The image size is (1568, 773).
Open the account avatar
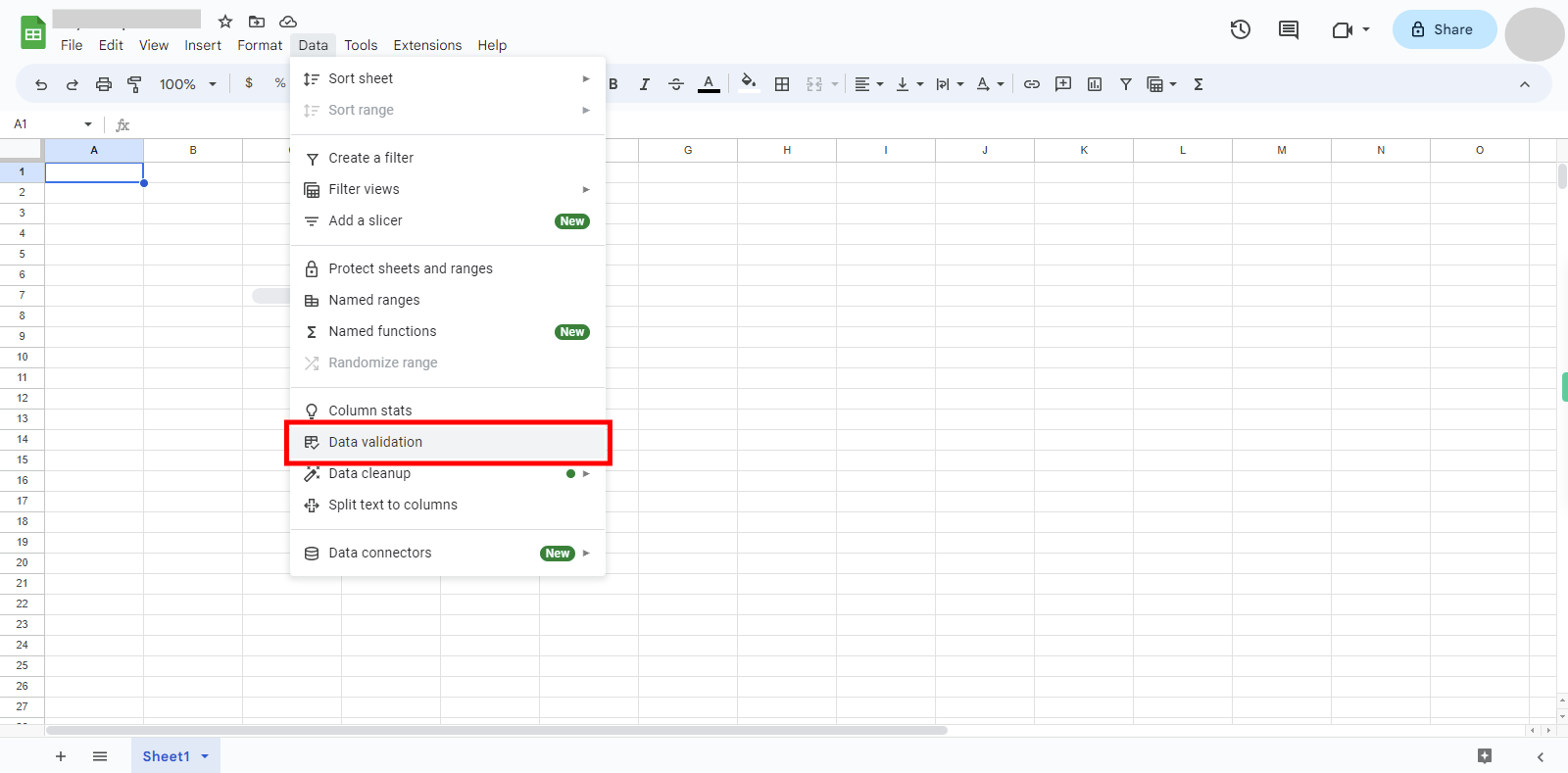pyautogui.click(x=1535, y=34)
